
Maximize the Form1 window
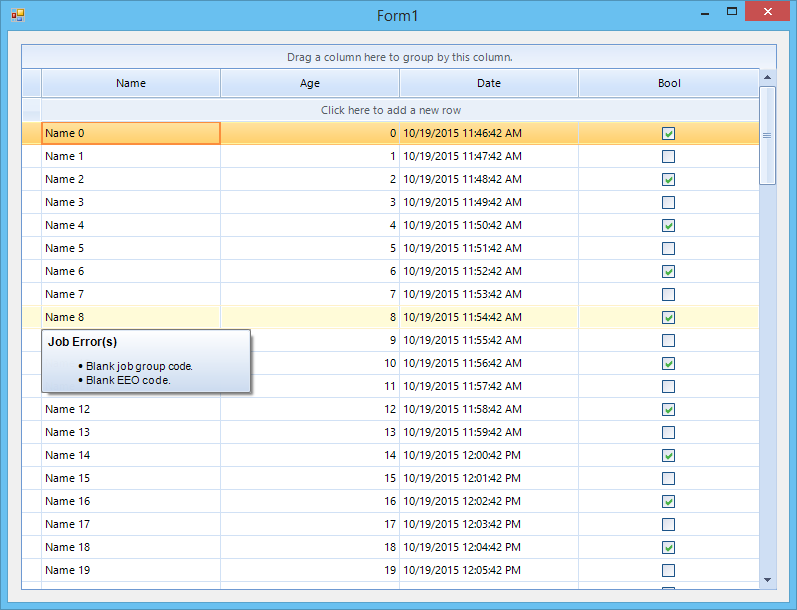click(x=732, y=11)
